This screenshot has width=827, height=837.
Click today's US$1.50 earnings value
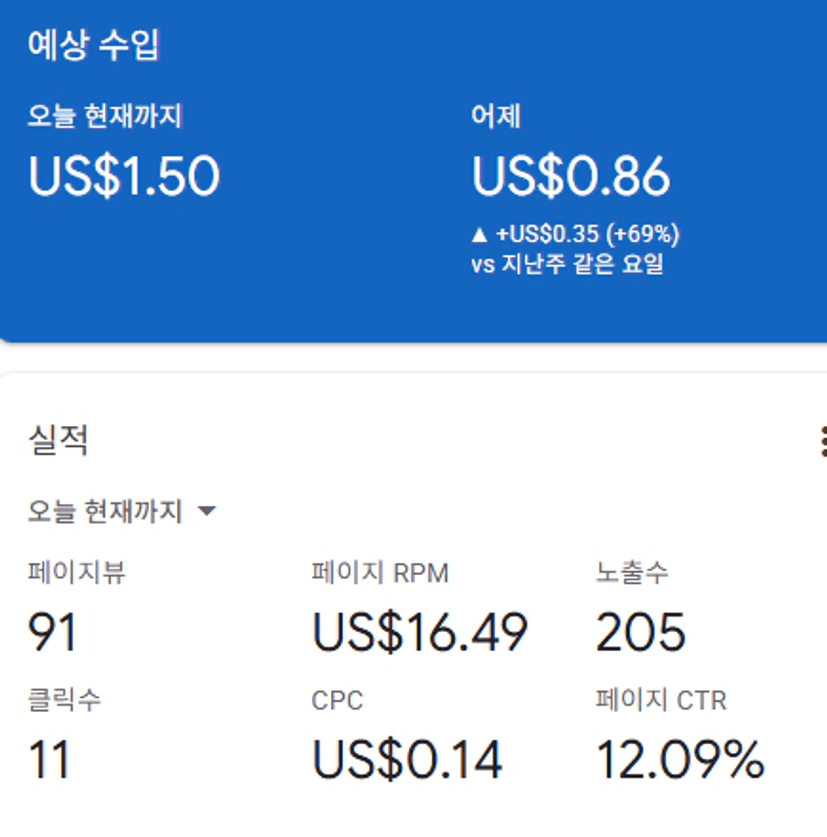click(124, 176)
